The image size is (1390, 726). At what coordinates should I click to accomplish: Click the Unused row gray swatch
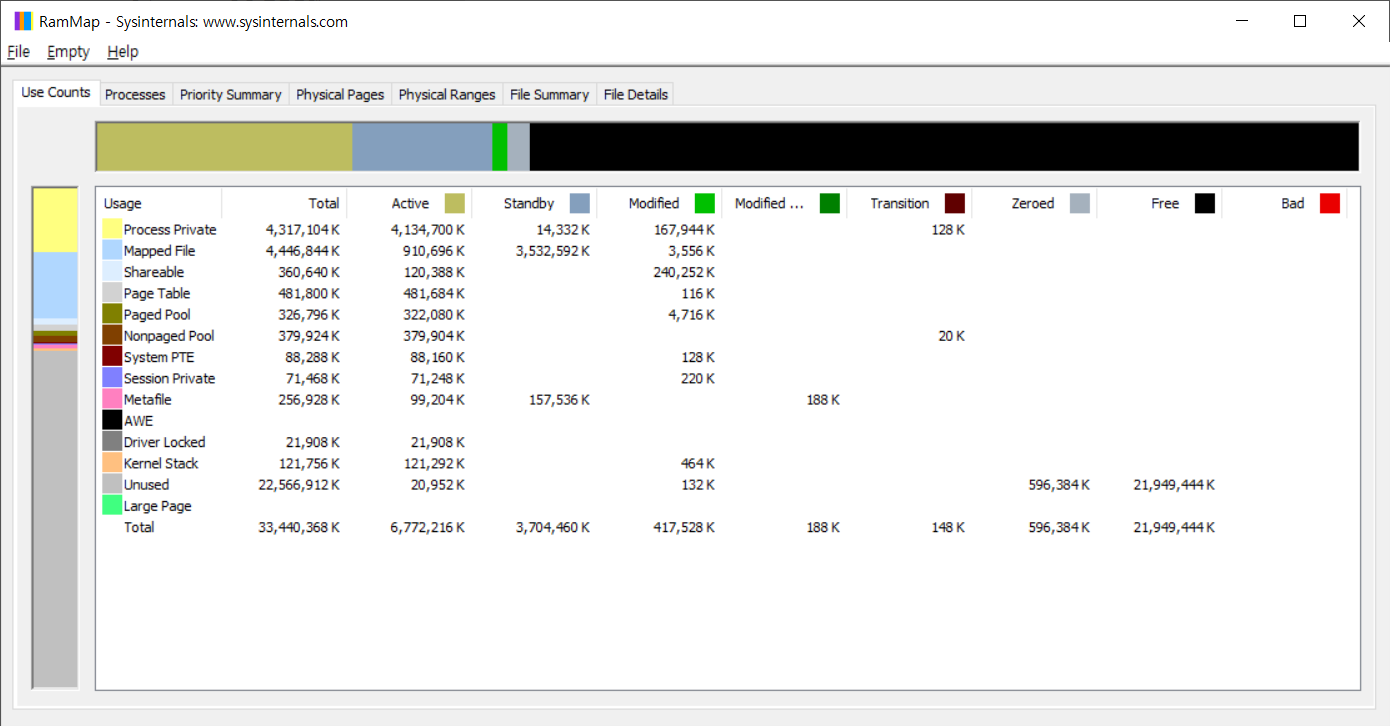[112, 484]
